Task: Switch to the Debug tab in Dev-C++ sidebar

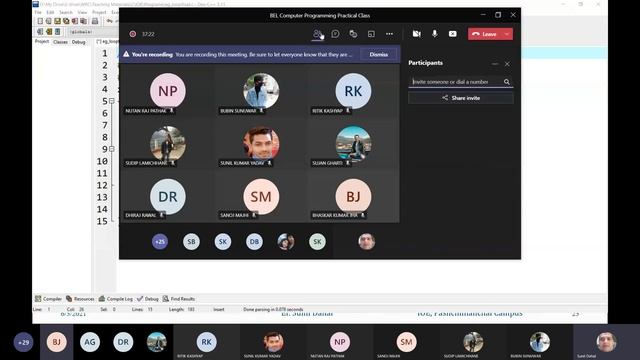Action: (x=78, y=42)
